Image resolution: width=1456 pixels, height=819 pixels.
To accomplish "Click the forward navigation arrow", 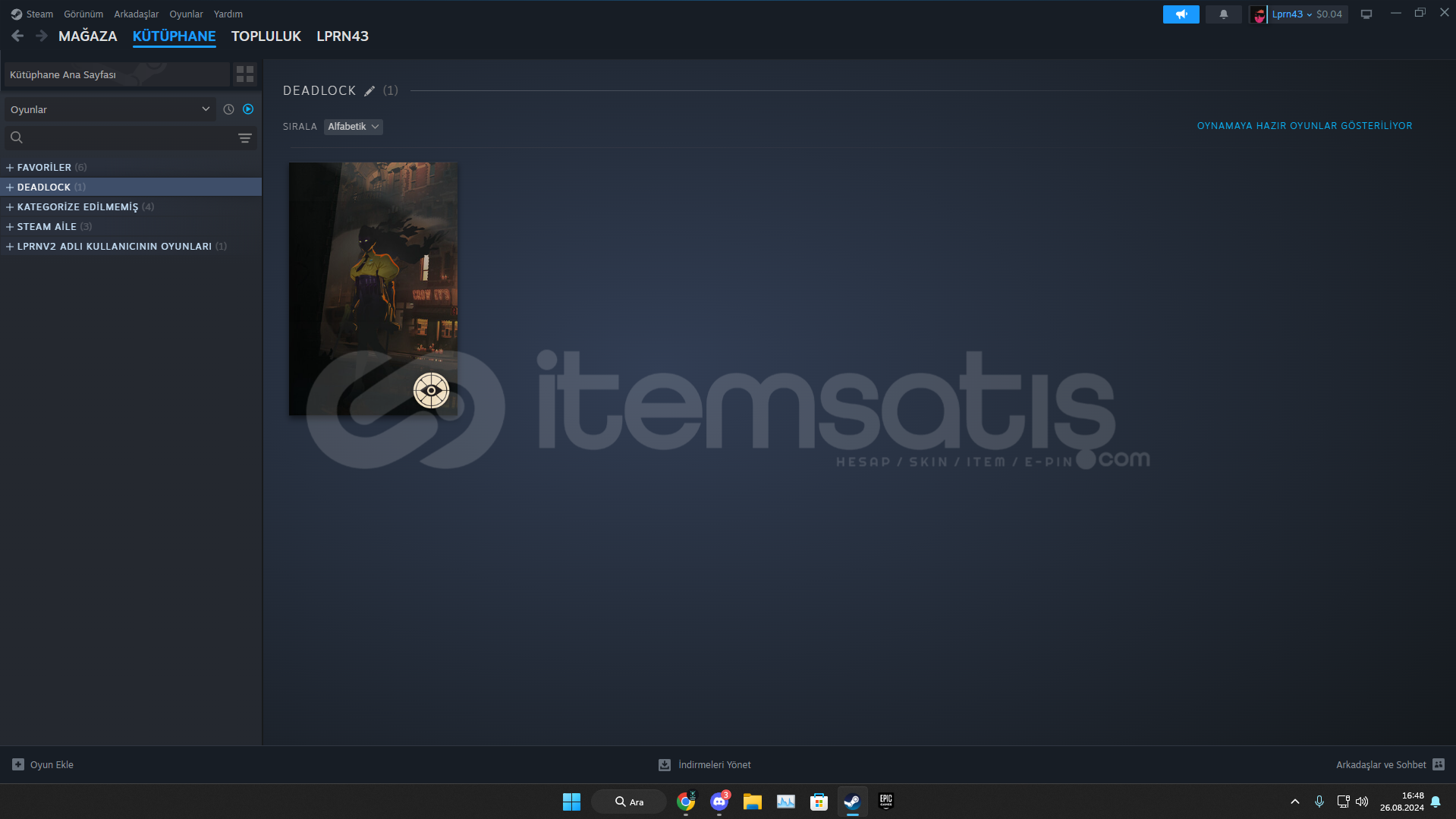I will [x=42, y=36].
